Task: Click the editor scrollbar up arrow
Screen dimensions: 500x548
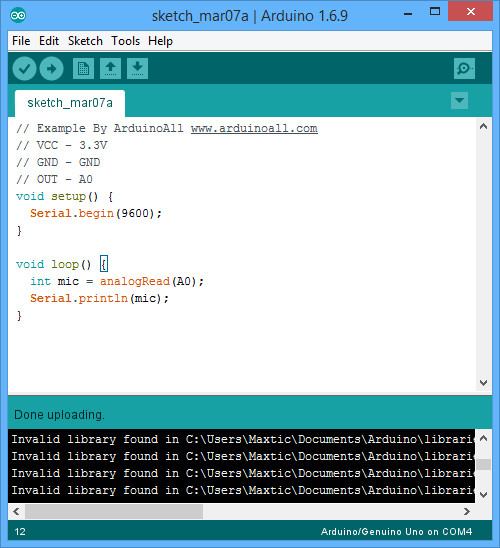Action: tap(484, 127)
